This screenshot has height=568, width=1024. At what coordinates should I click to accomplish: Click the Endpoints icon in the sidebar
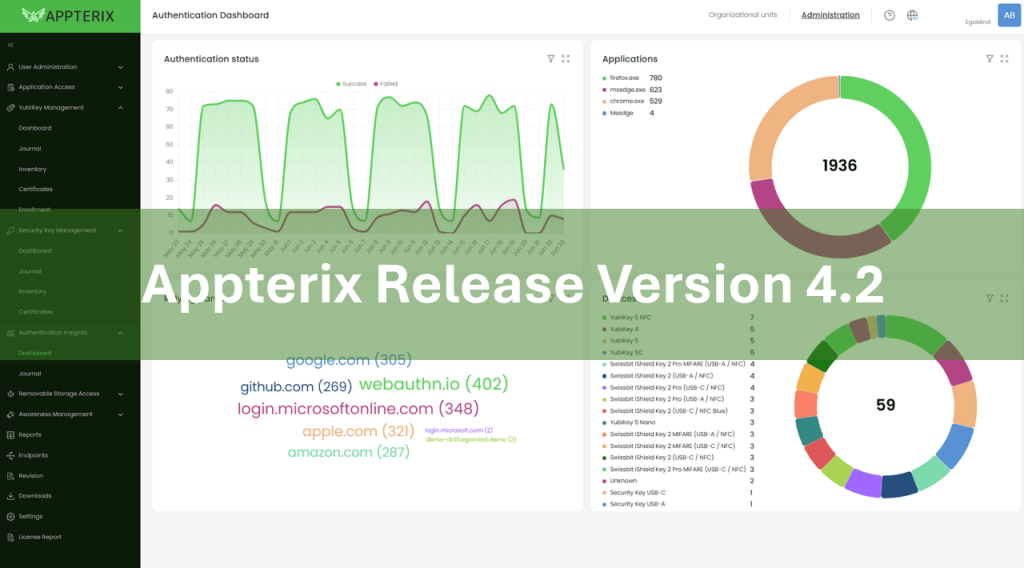(10, 456)
